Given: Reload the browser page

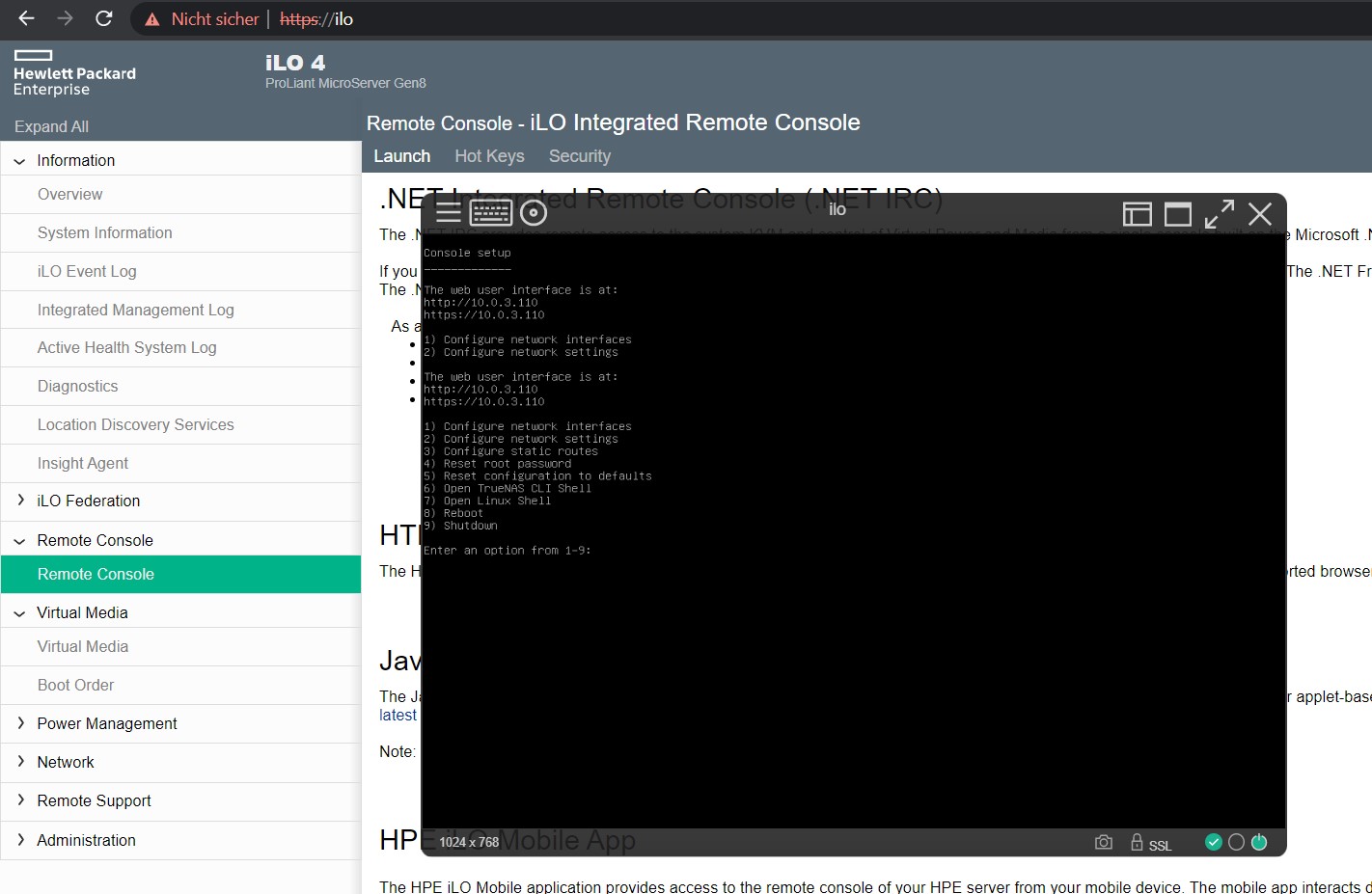Looking at the screenshot, I should click(x=104, y=18).
